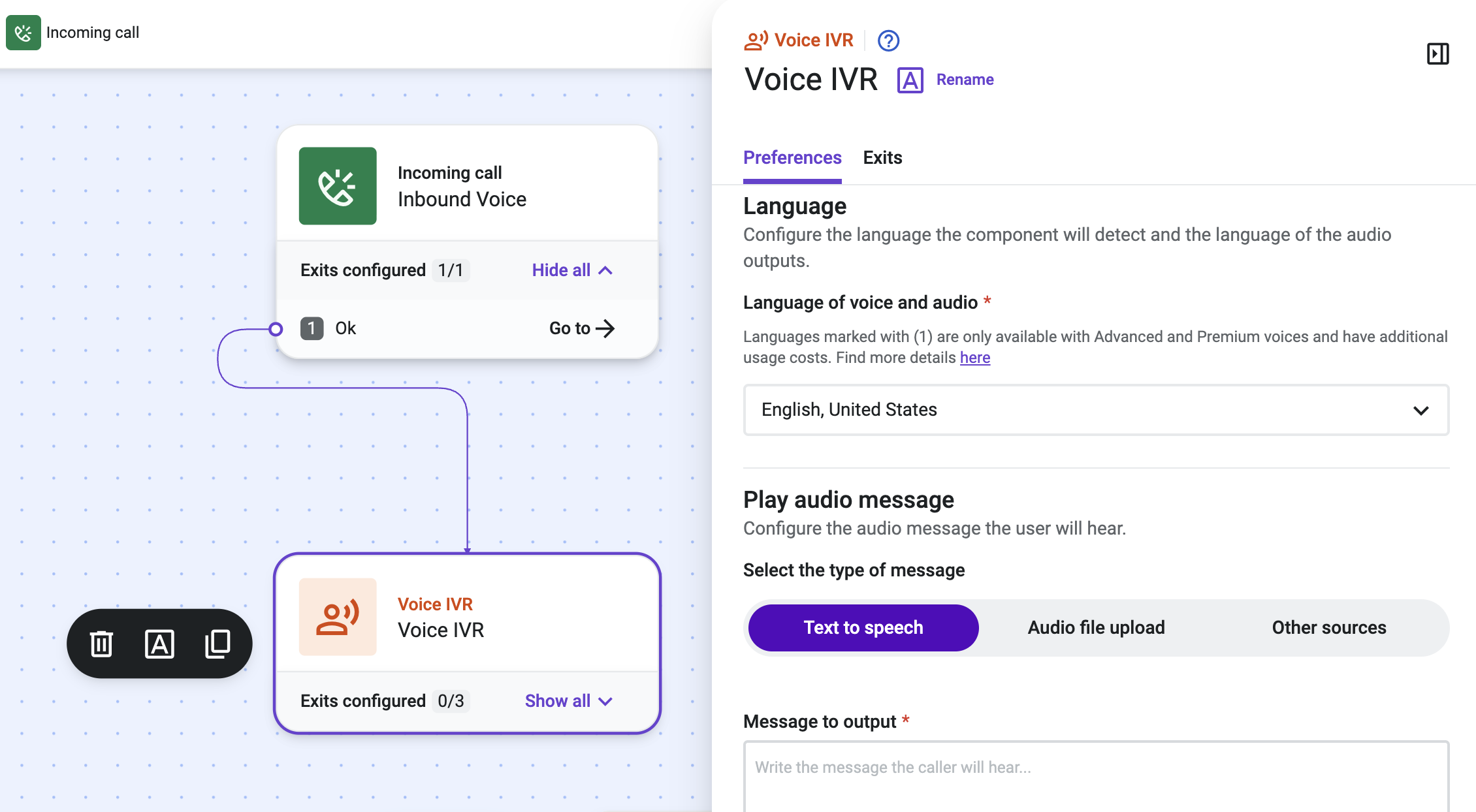Viewport: 1476px width, 812px height.
Task: Click the Rename link
Action: pos(965,80)
